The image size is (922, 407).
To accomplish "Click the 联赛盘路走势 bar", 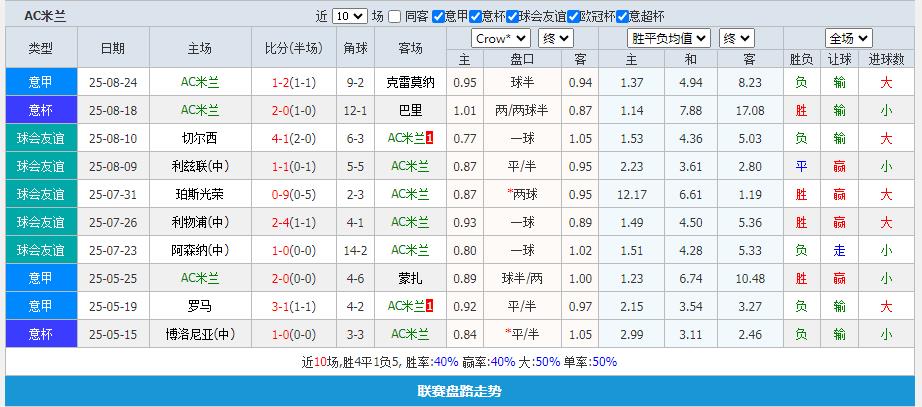I will coord(460,391).
